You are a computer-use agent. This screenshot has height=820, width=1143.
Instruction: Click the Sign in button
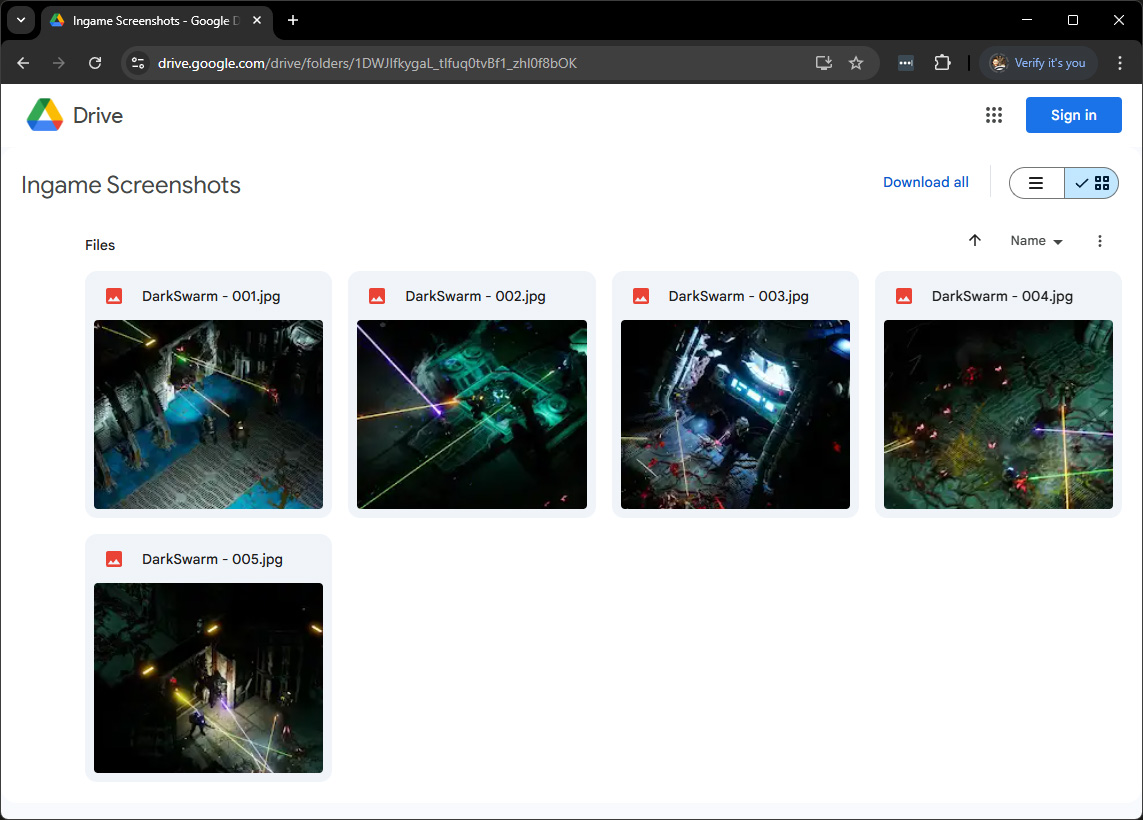tap(1073, 115)
